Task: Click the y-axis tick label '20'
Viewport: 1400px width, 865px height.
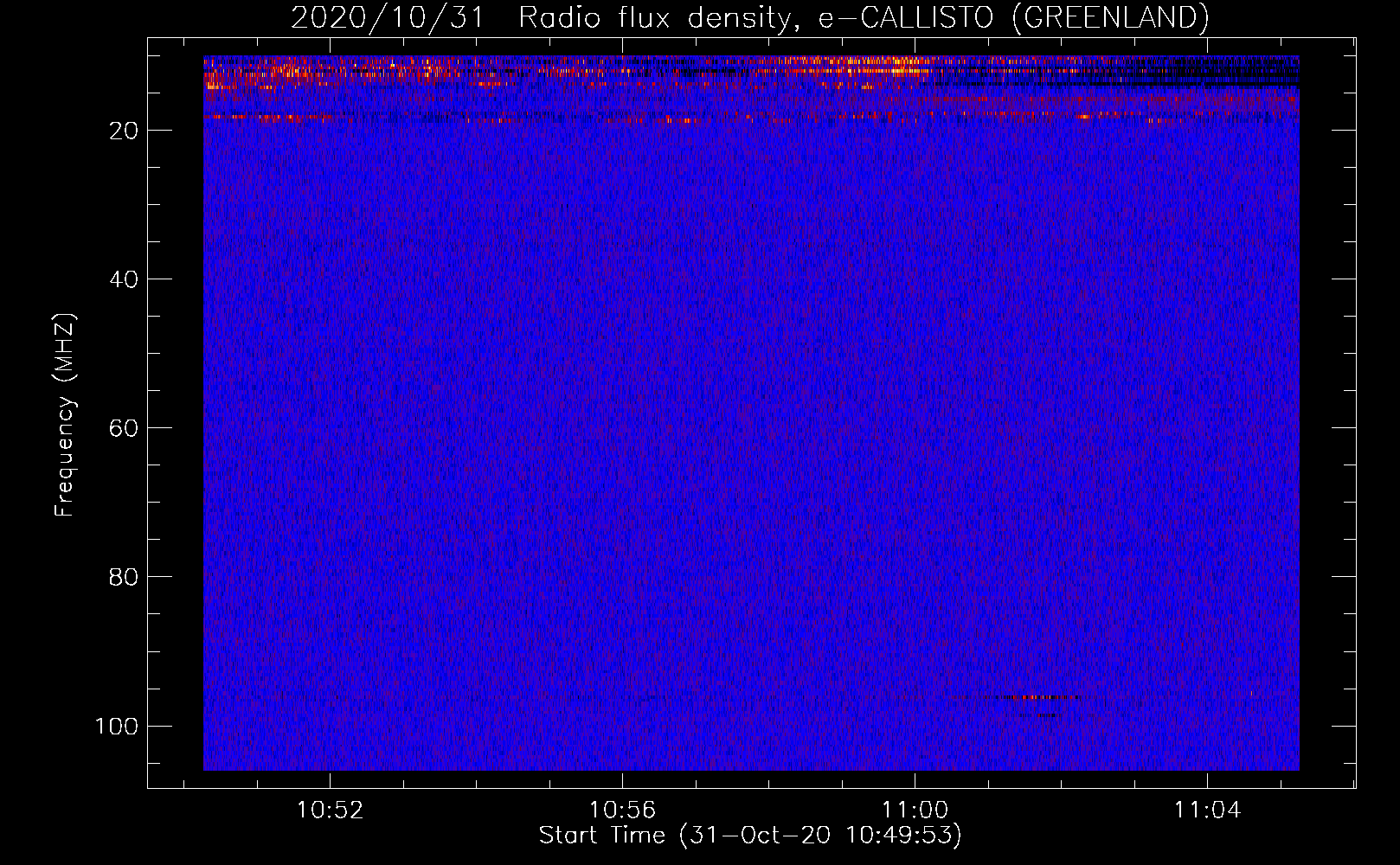Action: tap(124, 131)
